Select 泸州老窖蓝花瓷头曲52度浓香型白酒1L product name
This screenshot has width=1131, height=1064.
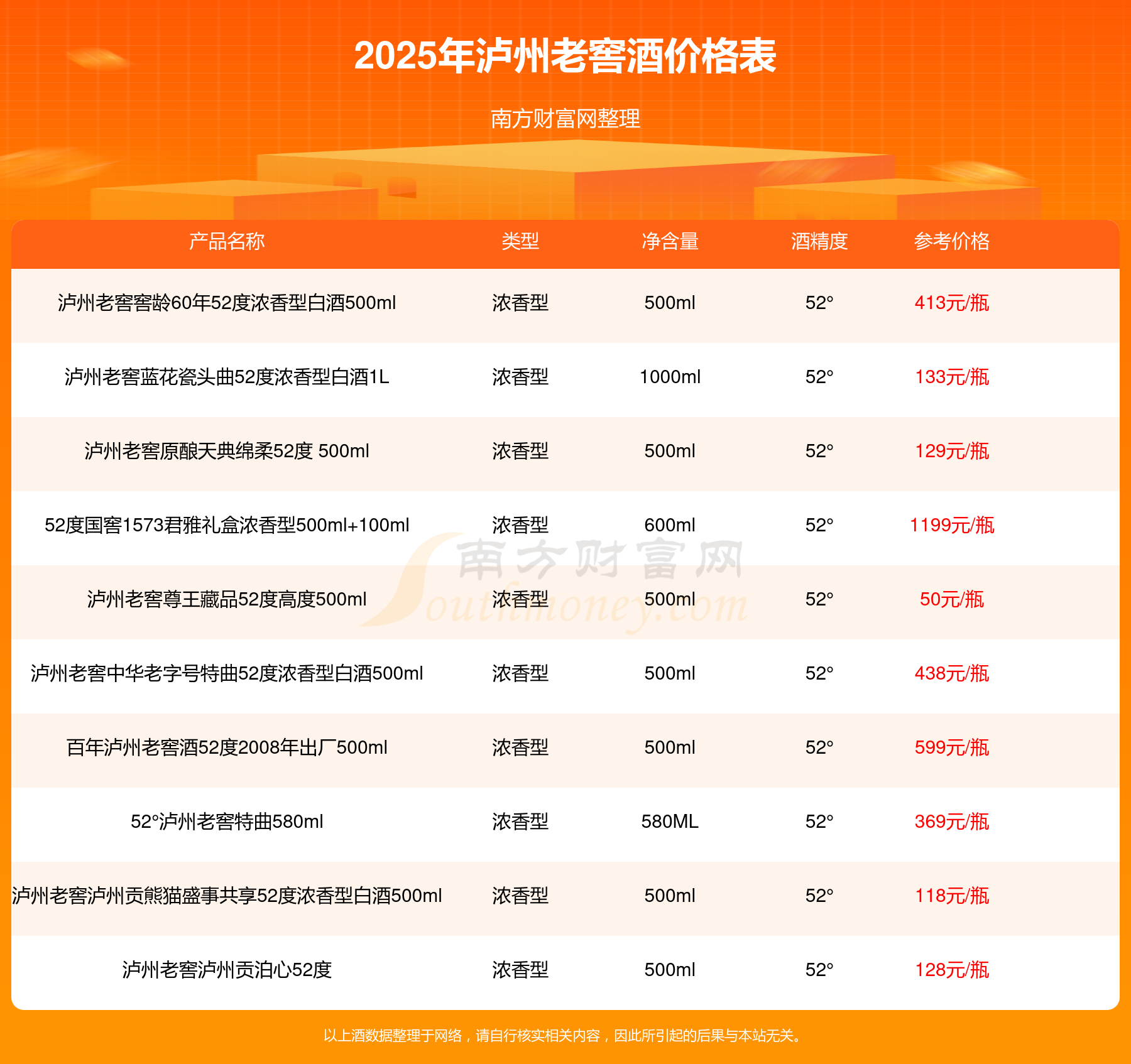click(227, 377)
